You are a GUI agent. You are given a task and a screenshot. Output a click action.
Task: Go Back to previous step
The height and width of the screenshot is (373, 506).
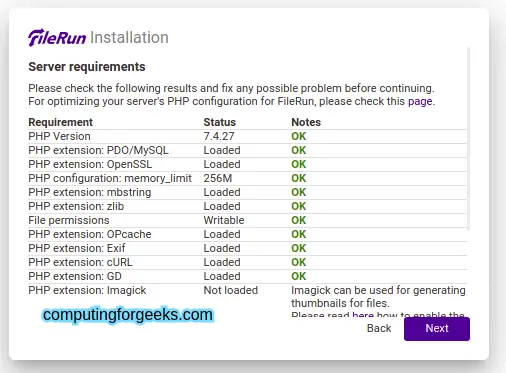[x=379, y=328]
